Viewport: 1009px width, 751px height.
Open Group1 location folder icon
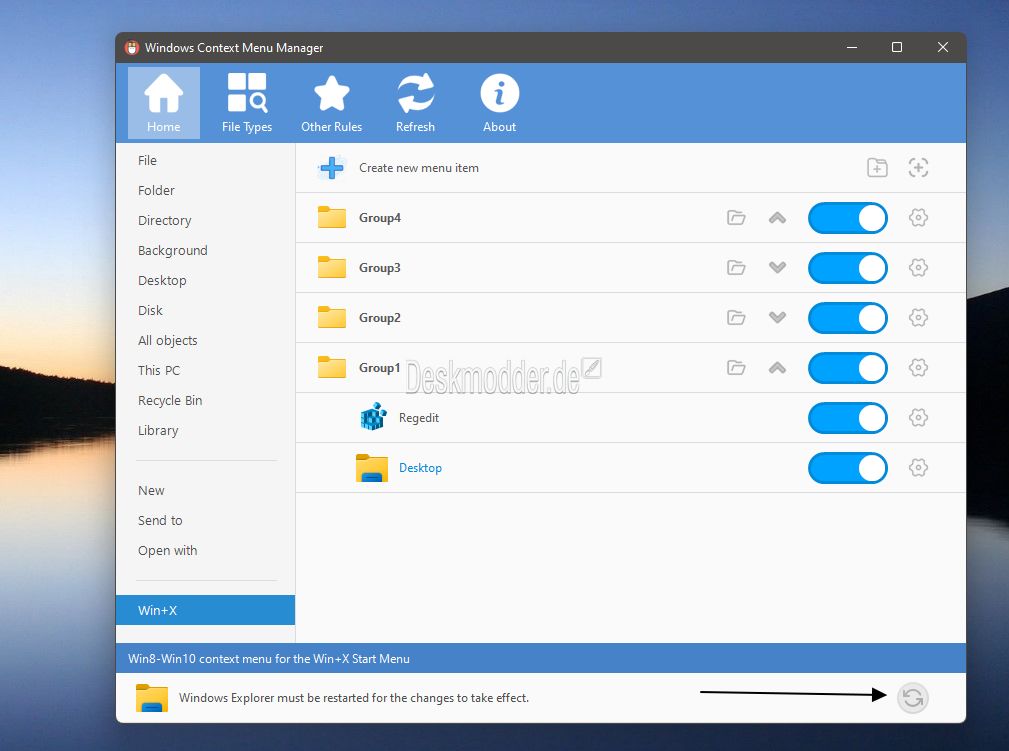click(x=736, y=367)
